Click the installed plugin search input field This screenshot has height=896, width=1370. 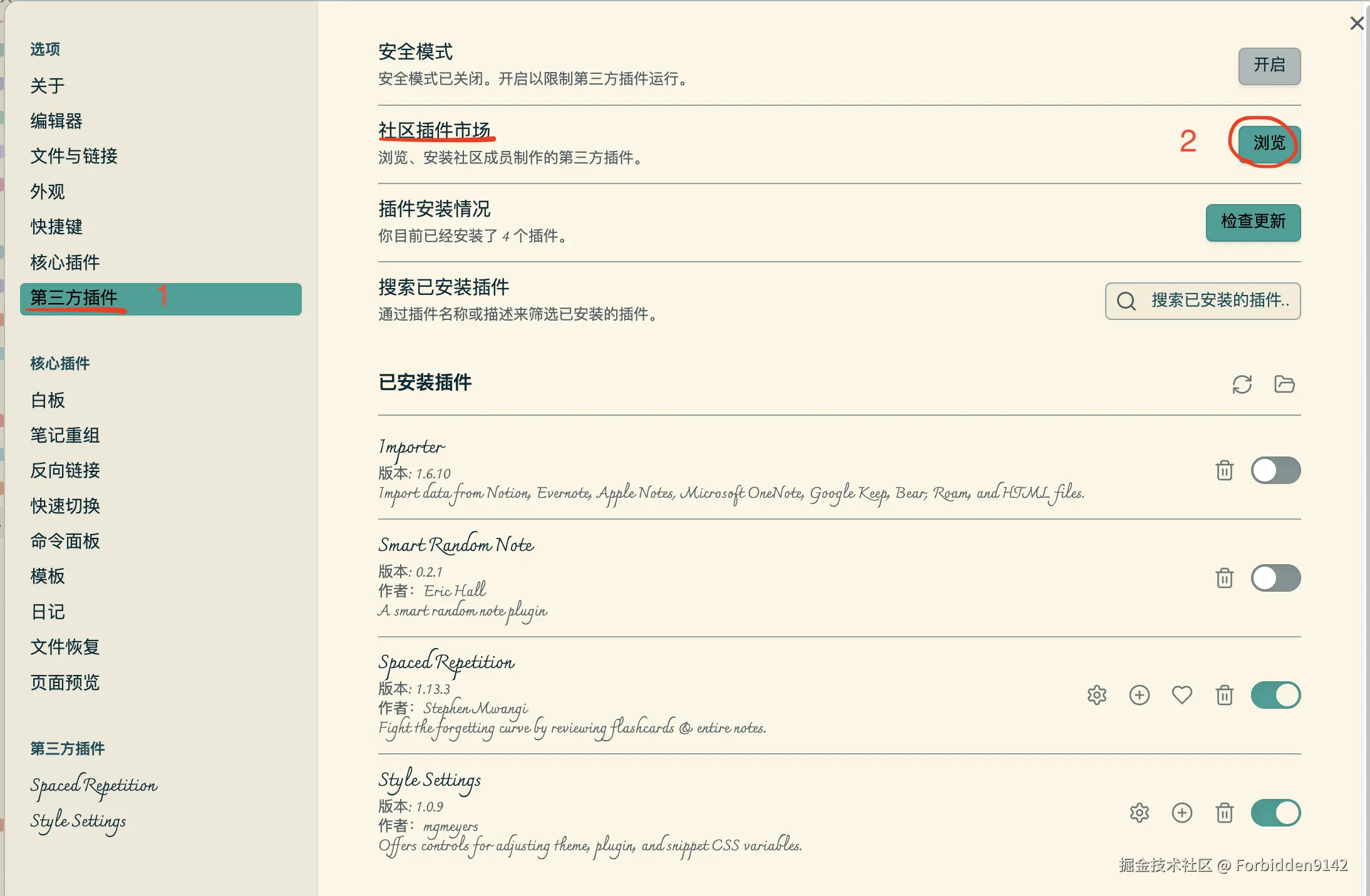(1215, 301)
